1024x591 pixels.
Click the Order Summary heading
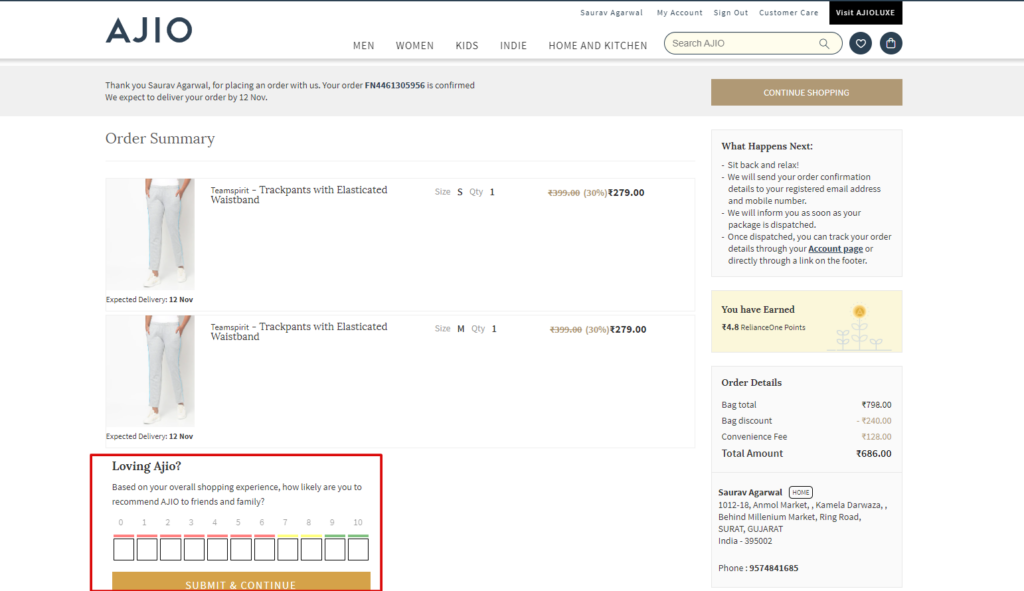[x=160, y=139]
